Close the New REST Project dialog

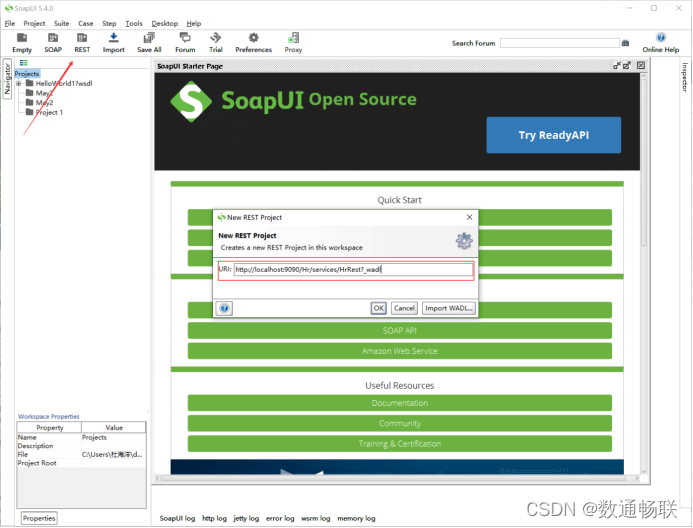pyautogui.click(x=469, y=217)
